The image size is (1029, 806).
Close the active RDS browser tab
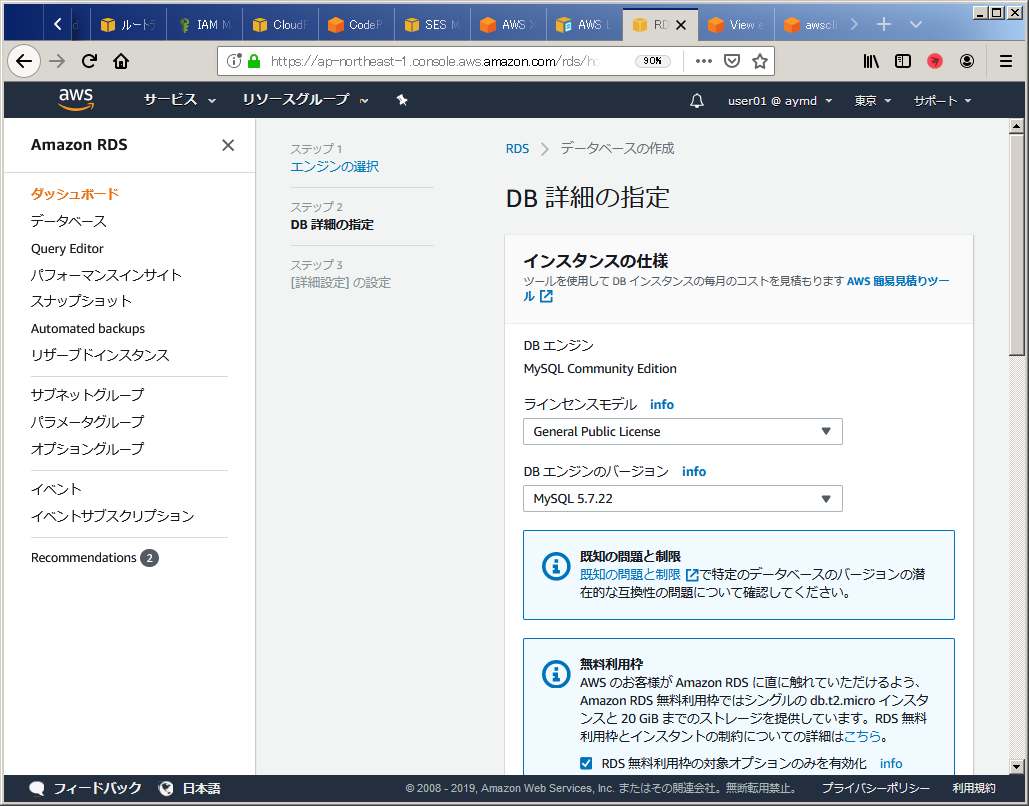tap(681, 25)
